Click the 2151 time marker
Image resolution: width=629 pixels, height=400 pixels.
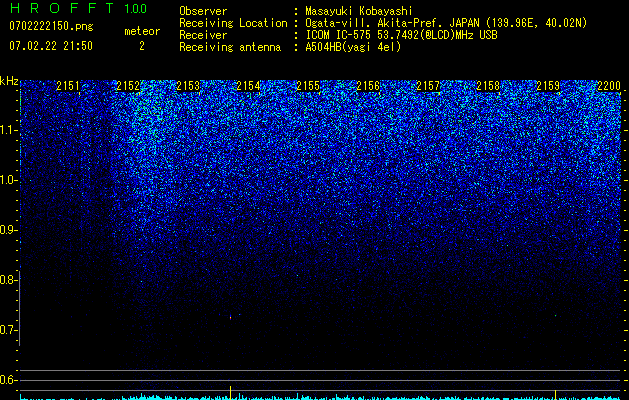click(x=68, y=85)
